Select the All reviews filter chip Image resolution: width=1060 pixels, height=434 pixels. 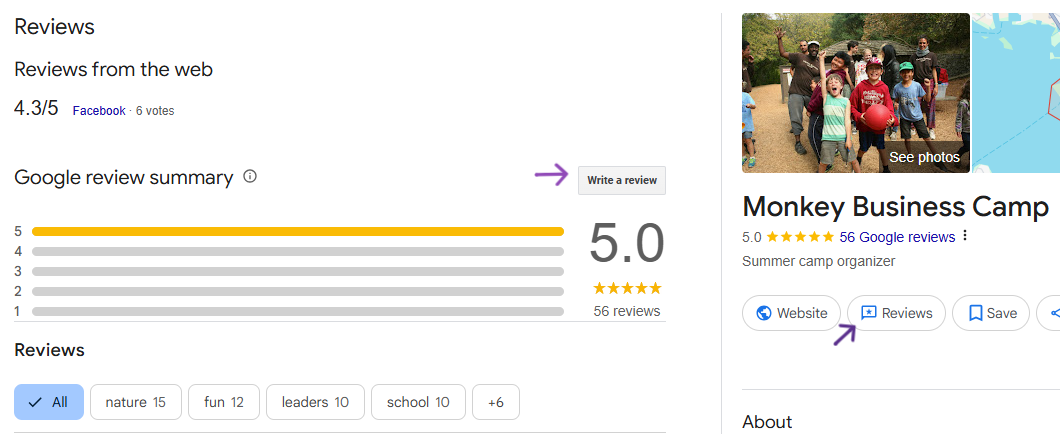click(49, 402)
